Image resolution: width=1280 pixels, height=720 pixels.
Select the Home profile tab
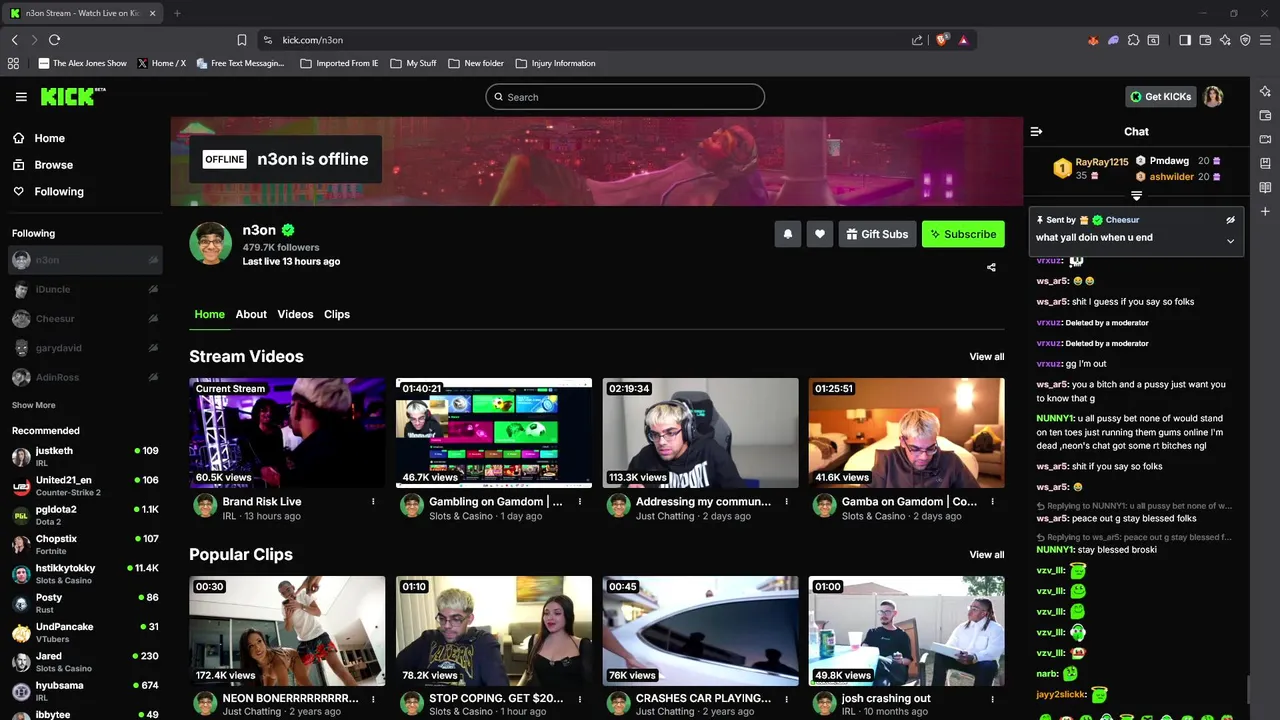pyautogui.click(x=209, y=314)
